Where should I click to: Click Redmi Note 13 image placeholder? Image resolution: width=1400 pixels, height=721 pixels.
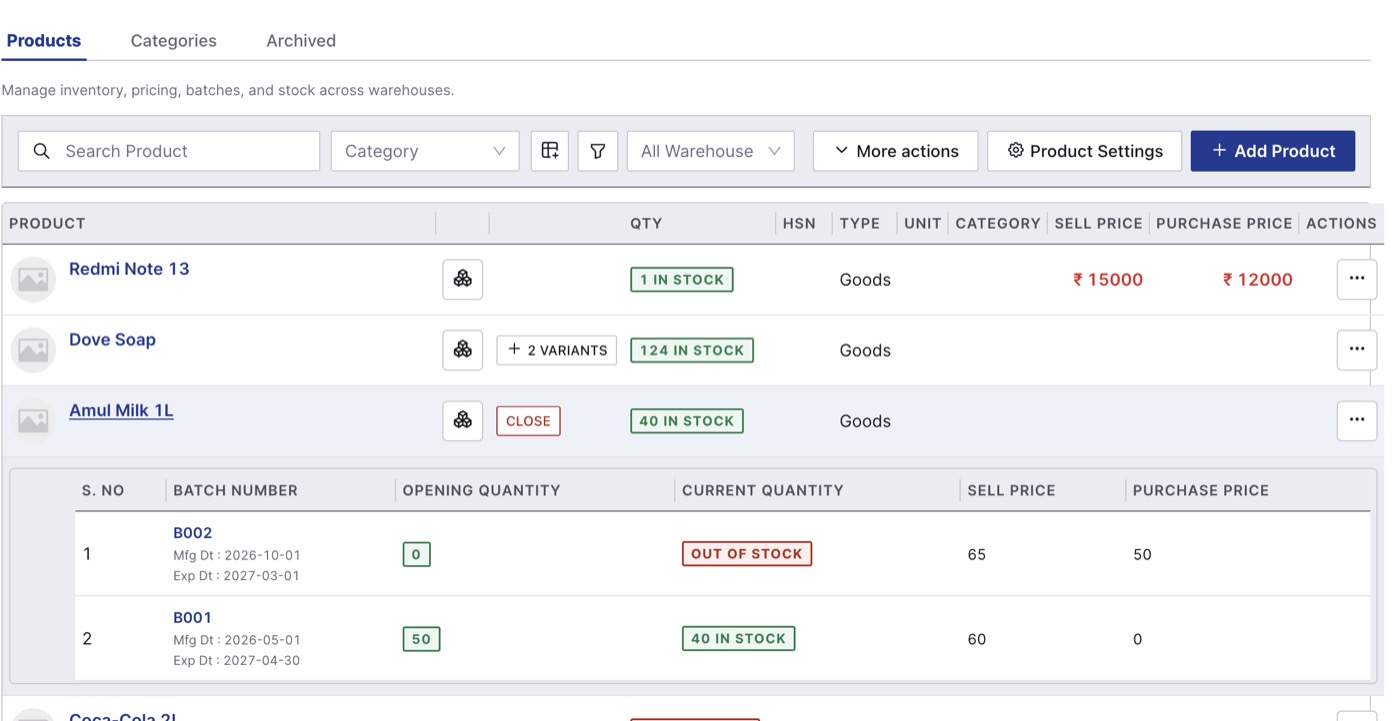pos(33,279)
